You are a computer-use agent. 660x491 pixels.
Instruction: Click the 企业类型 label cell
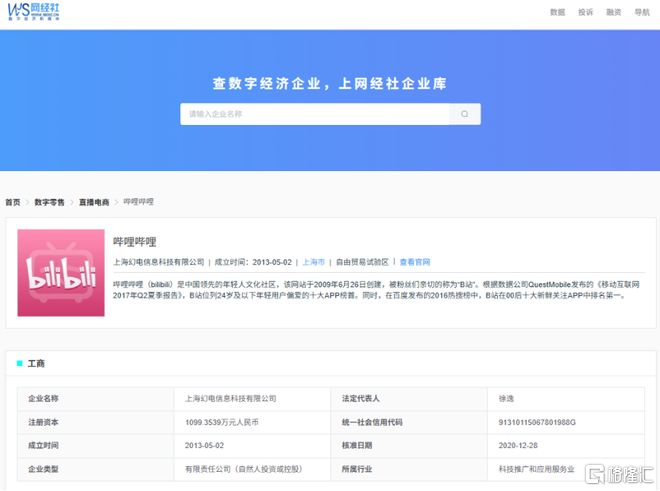pos(96,469)
